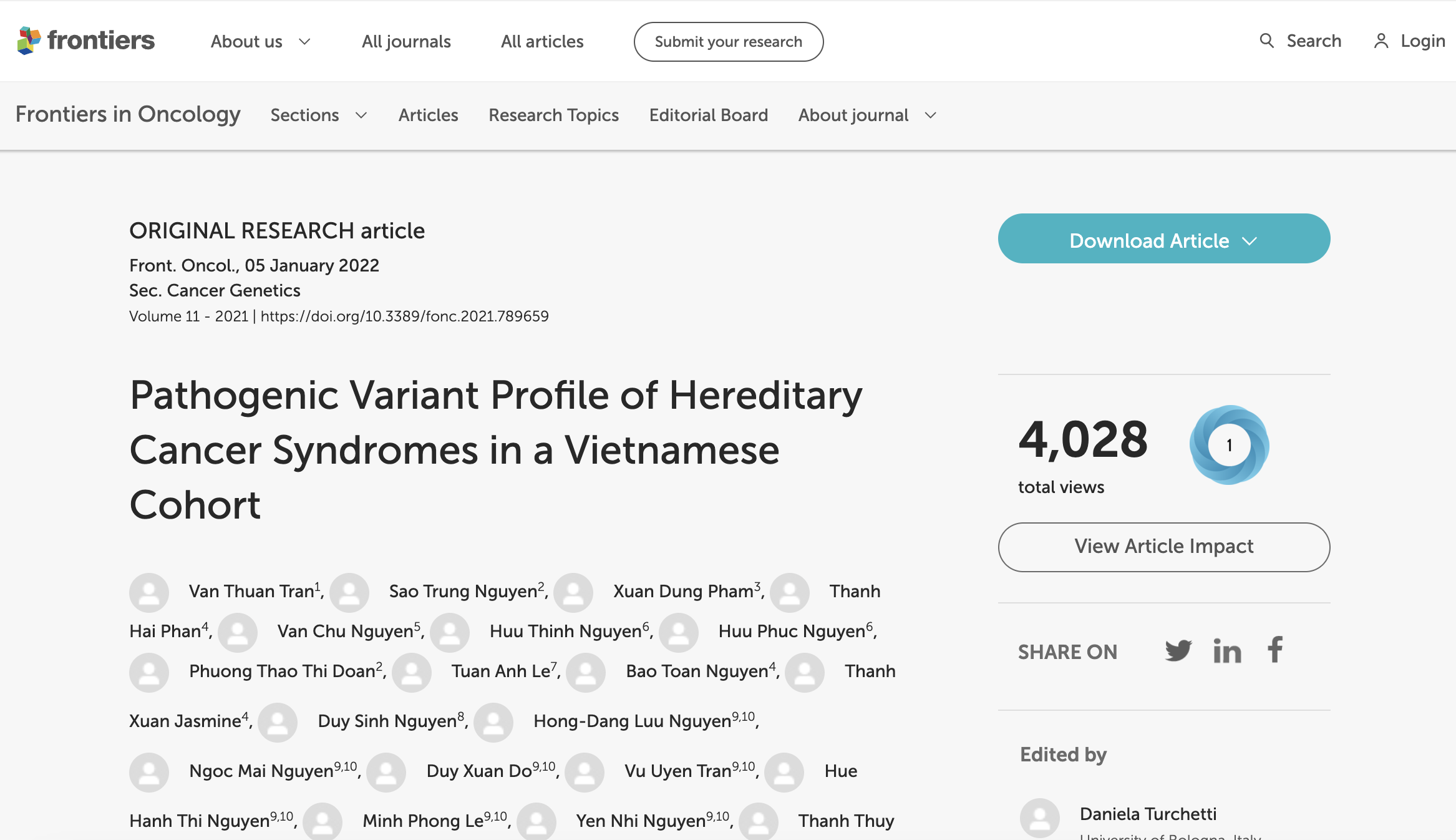Click the Frontiers logo
The height and width of the screenshot is (840, 1456).
pos(86,40)
